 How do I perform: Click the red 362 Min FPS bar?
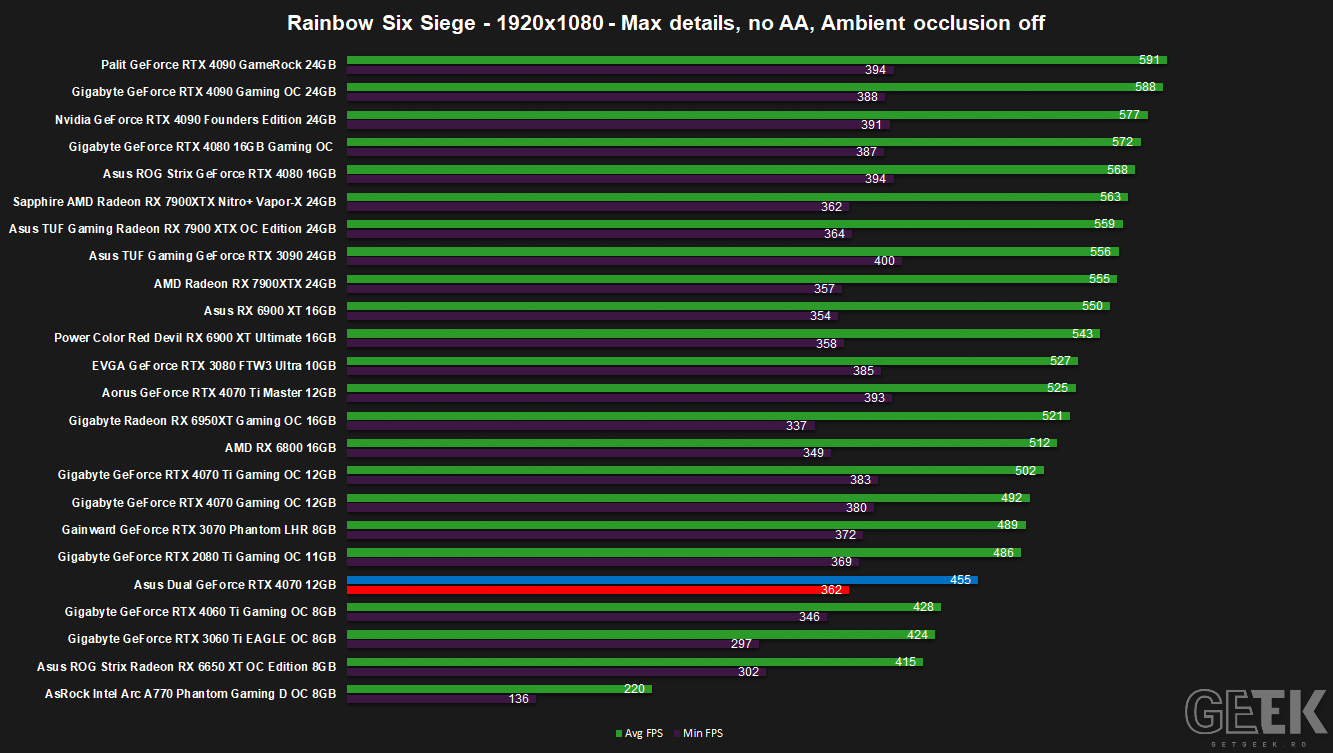point(598,590)
